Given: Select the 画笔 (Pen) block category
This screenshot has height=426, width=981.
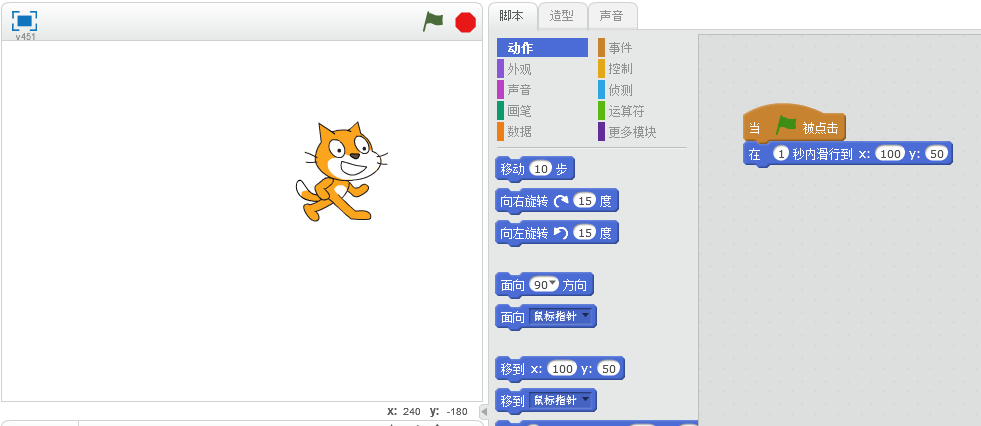Looking at the screenshot, I should point(519,111).
